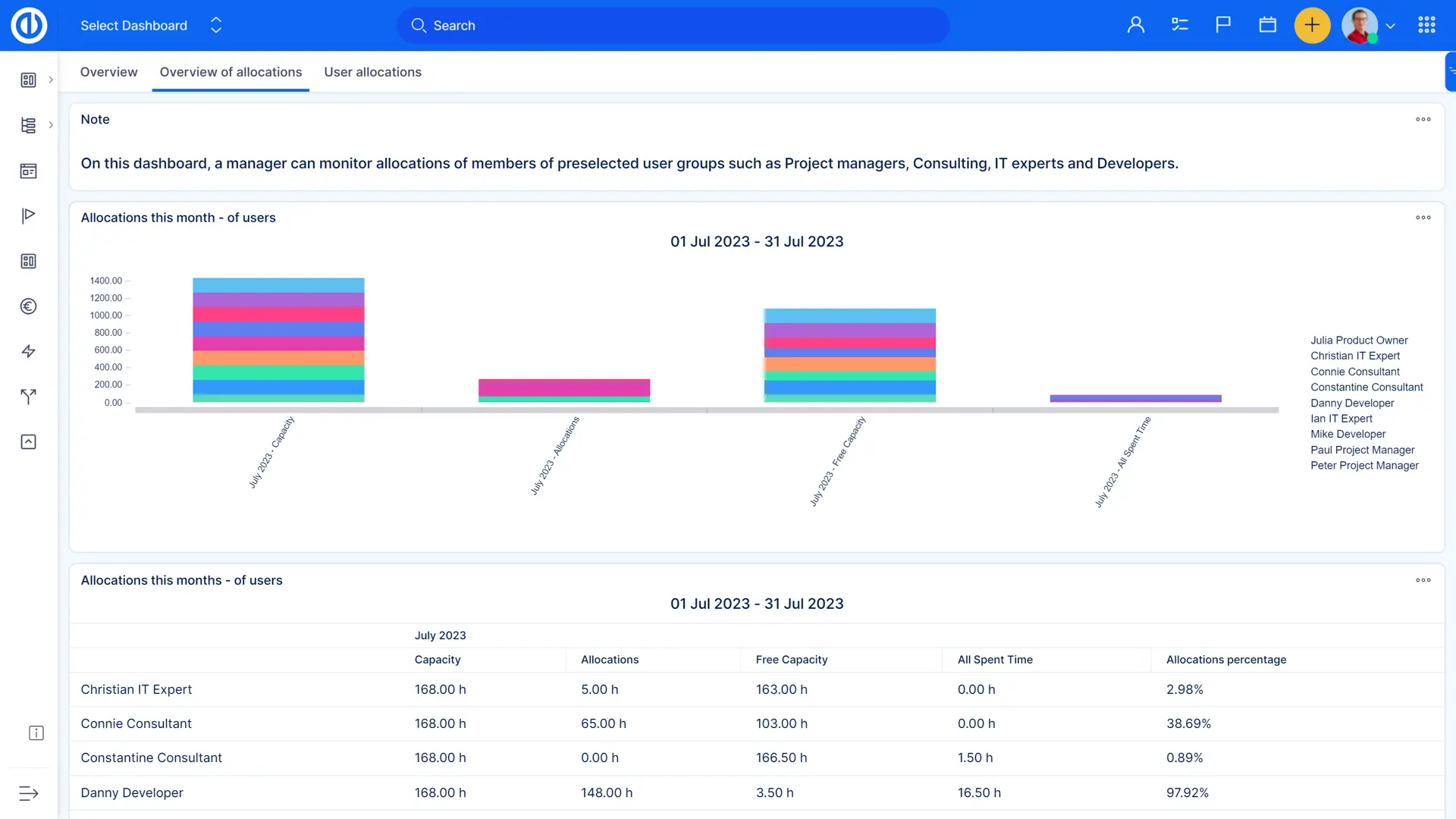This screenshot has height=819, width=1456.
Task: Toggle Danny Developer legend entry
Action: pos(1351,403)
